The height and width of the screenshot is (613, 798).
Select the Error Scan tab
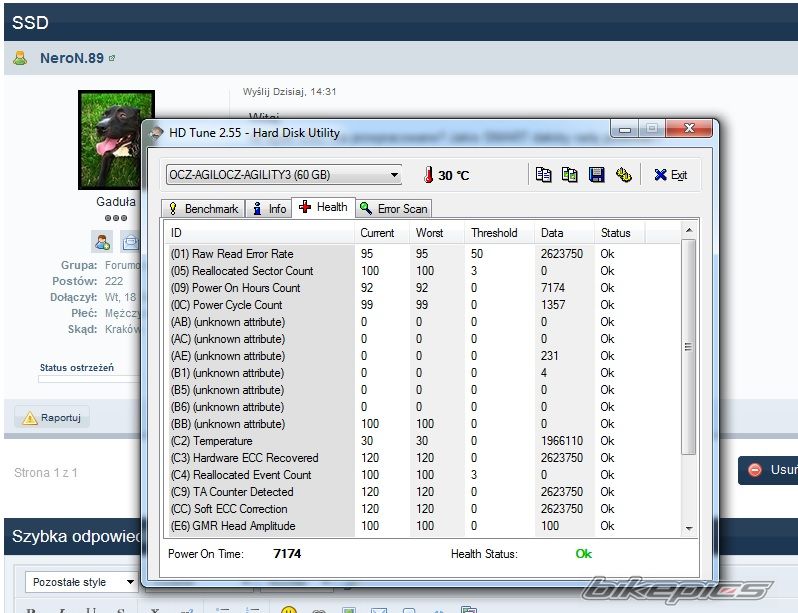(393, 208)
